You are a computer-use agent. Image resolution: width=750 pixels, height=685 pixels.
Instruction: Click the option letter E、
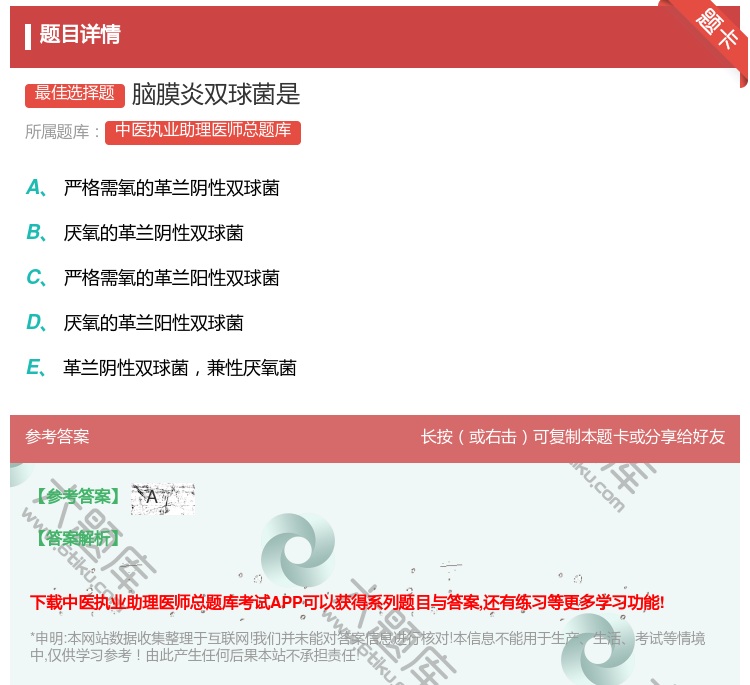(x=37, y=367)
